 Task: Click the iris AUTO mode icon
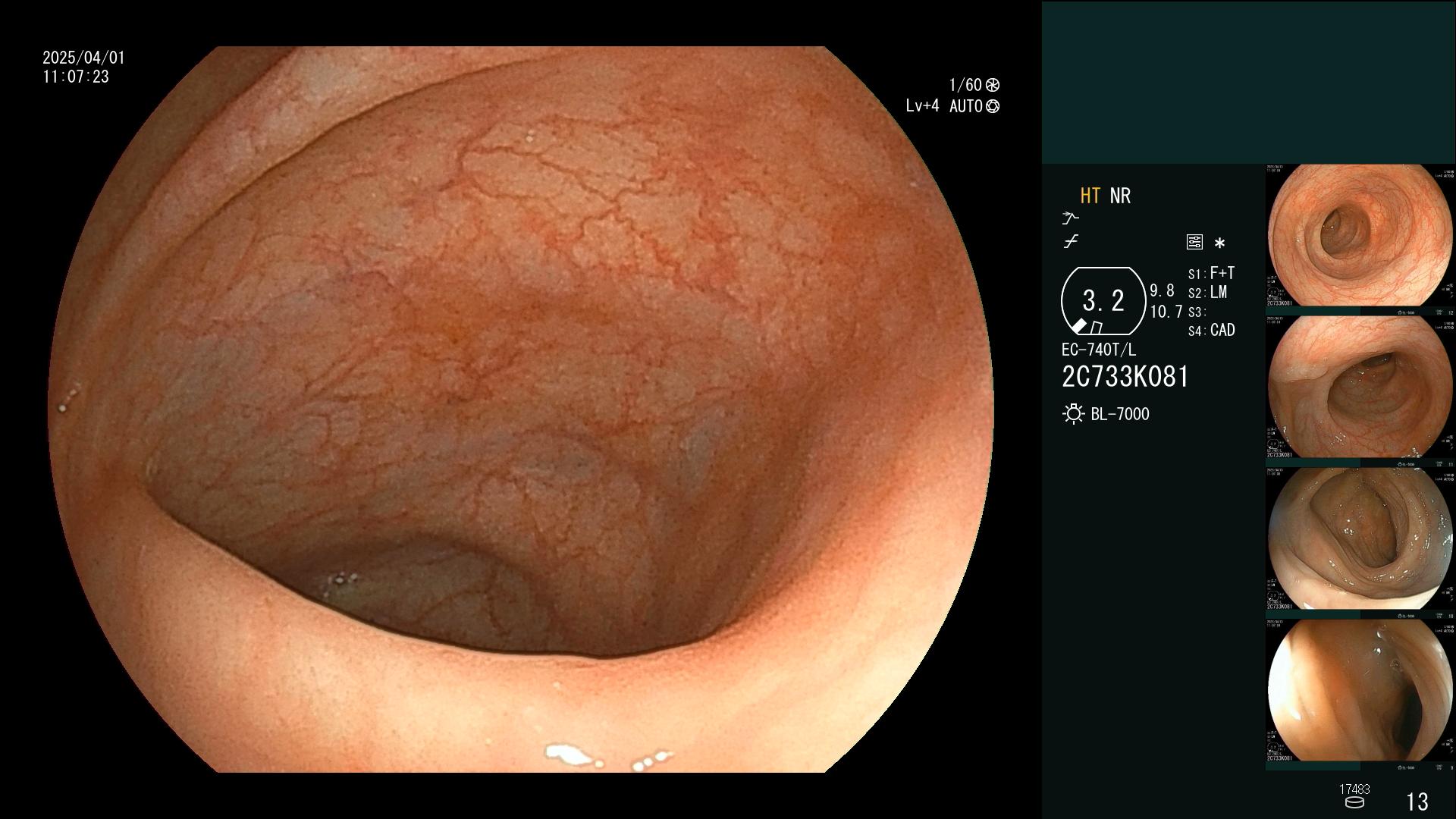(992, 106)
